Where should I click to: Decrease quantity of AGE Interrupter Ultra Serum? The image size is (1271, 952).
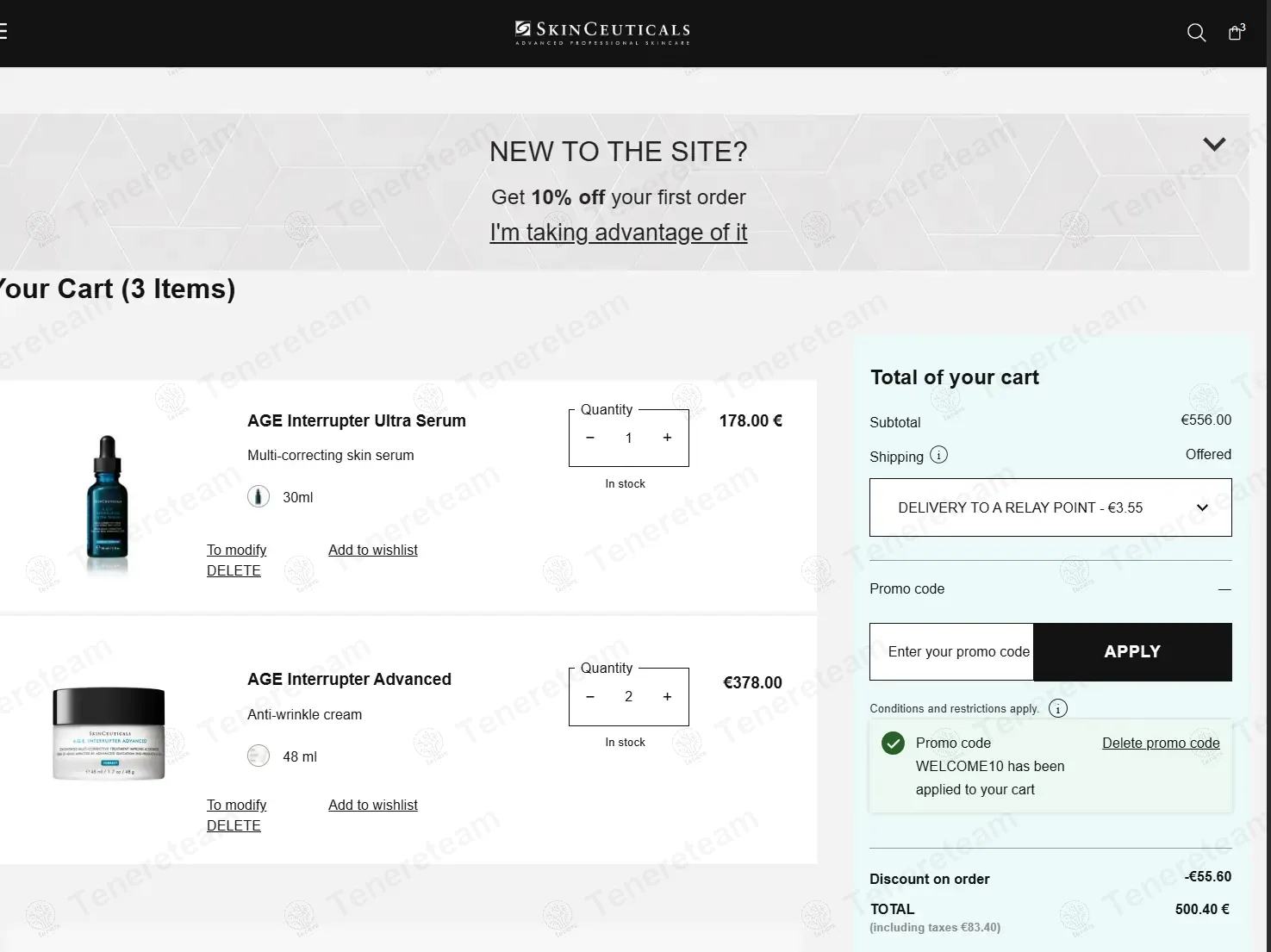click(590, 438)
